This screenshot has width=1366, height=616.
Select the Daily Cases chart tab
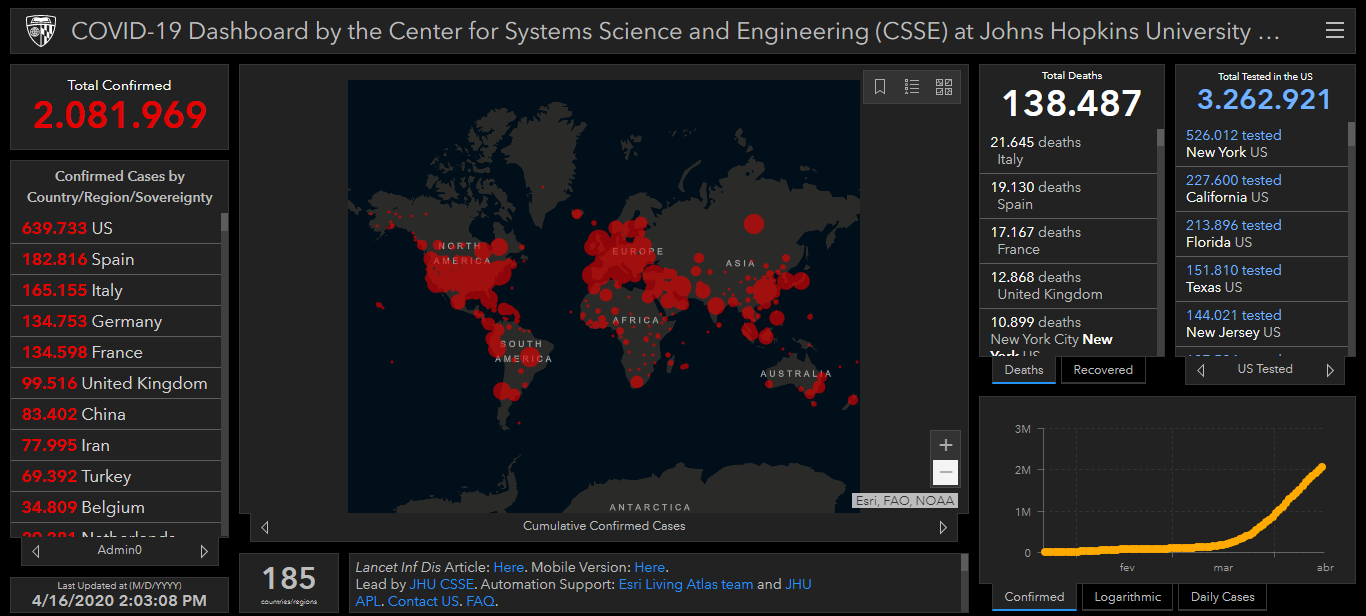pyautogui.click(x=1222, y=597)
